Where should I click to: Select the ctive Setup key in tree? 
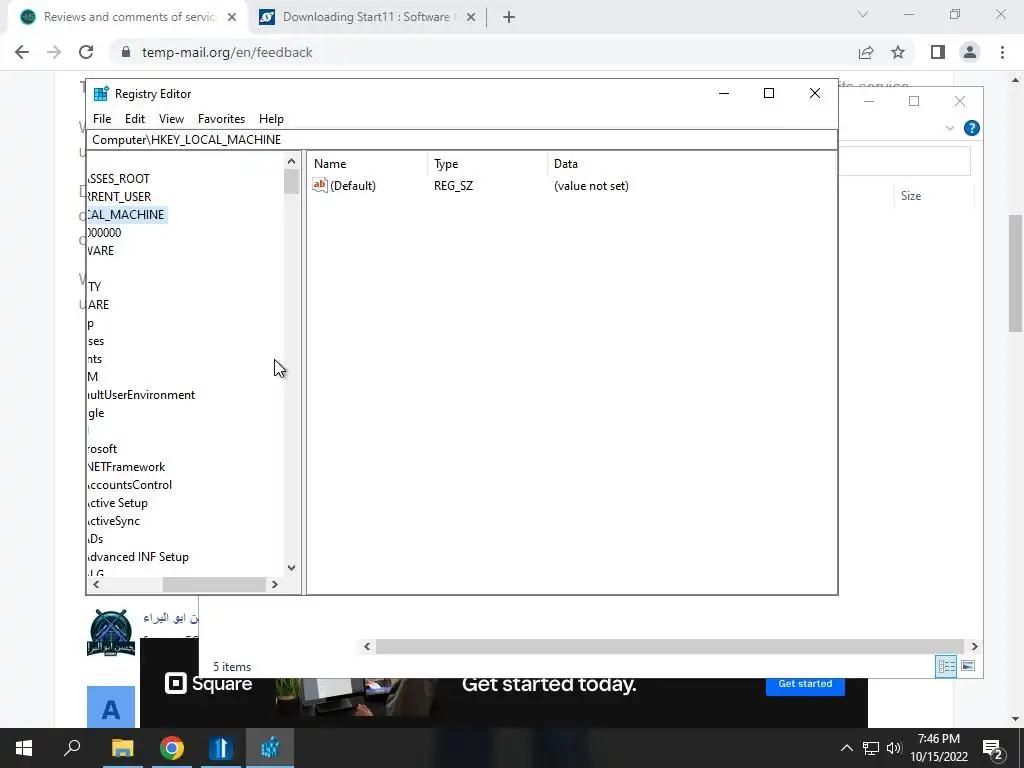coord(118,503)
